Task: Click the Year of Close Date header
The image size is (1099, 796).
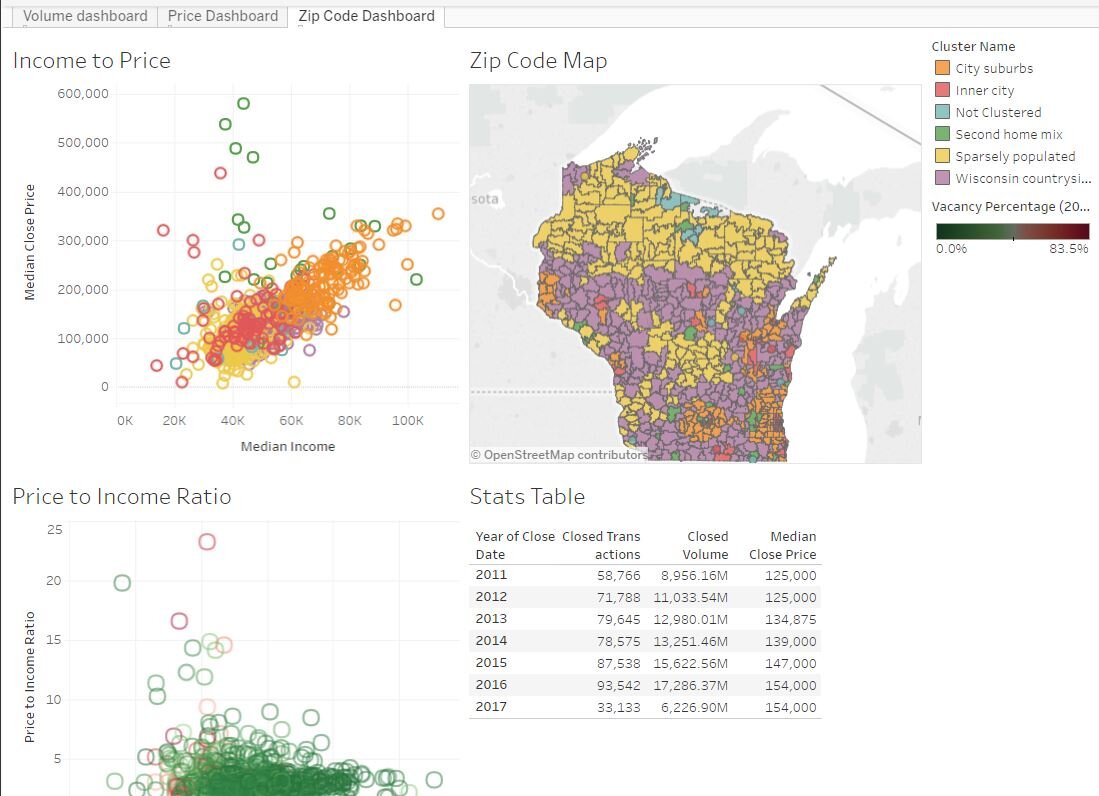Action: (514, 545)
